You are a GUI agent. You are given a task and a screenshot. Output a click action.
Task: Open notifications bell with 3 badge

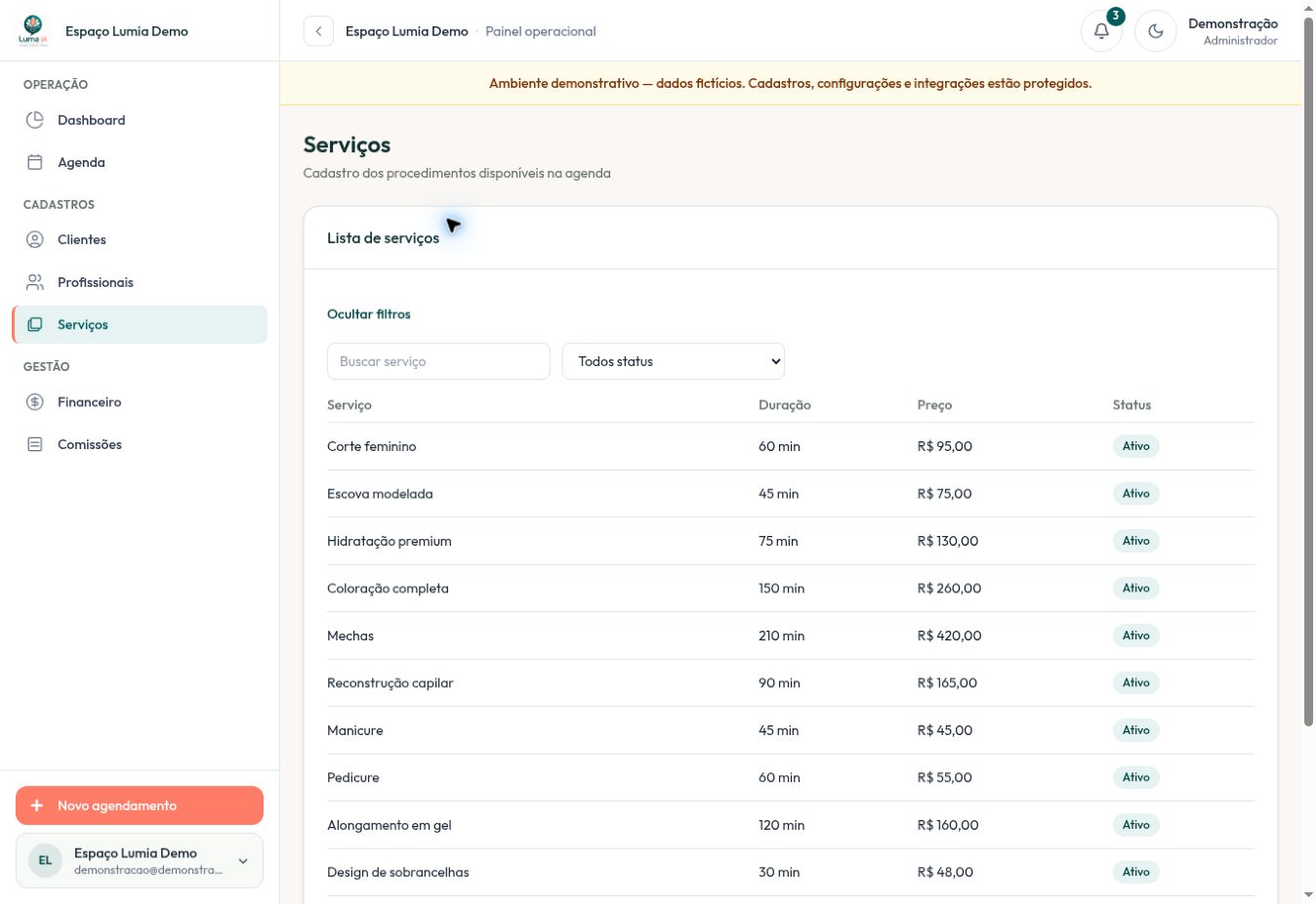1101,30
